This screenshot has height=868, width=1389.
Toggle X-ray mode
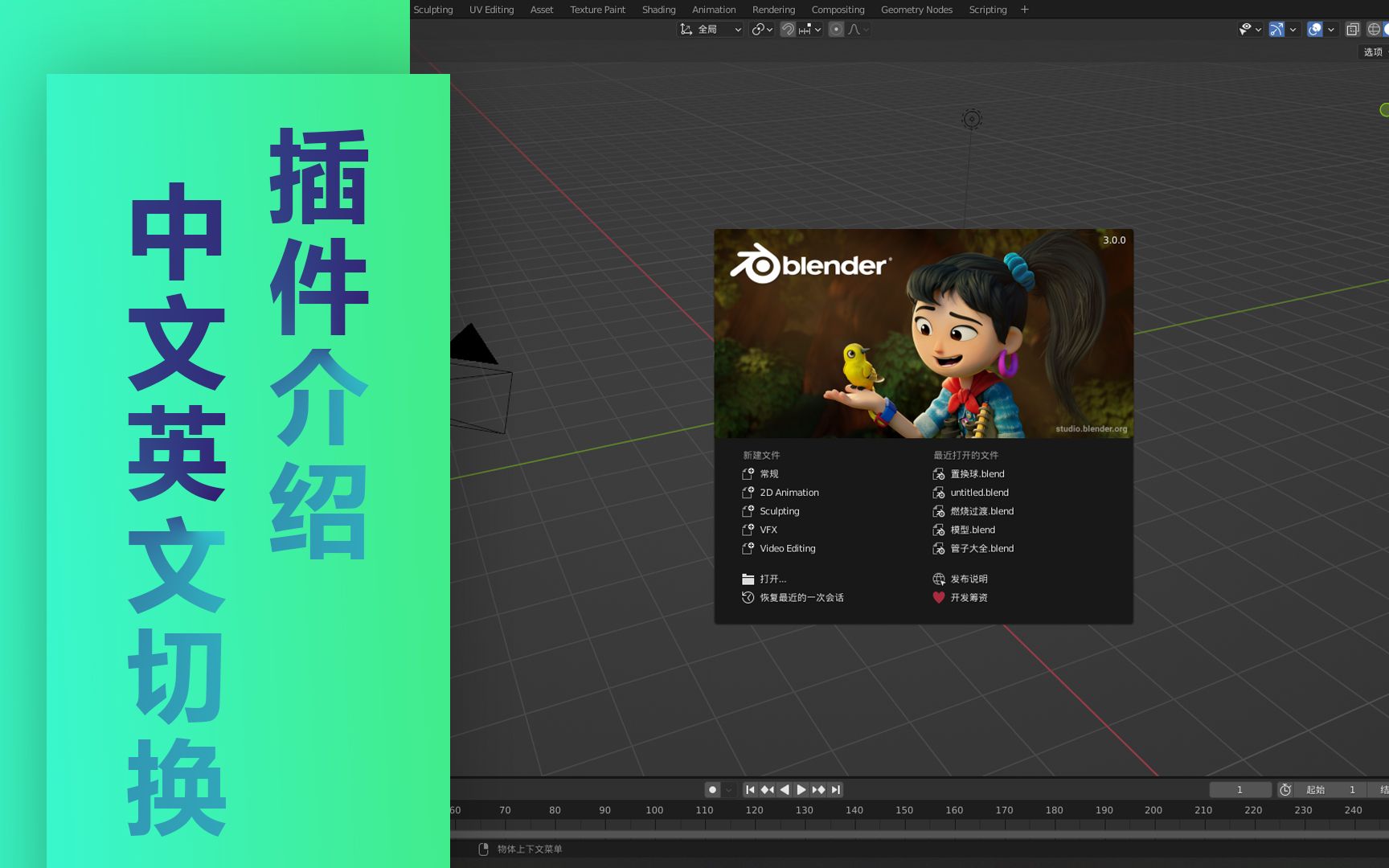pyautogui.click(x=1353, y=30)
